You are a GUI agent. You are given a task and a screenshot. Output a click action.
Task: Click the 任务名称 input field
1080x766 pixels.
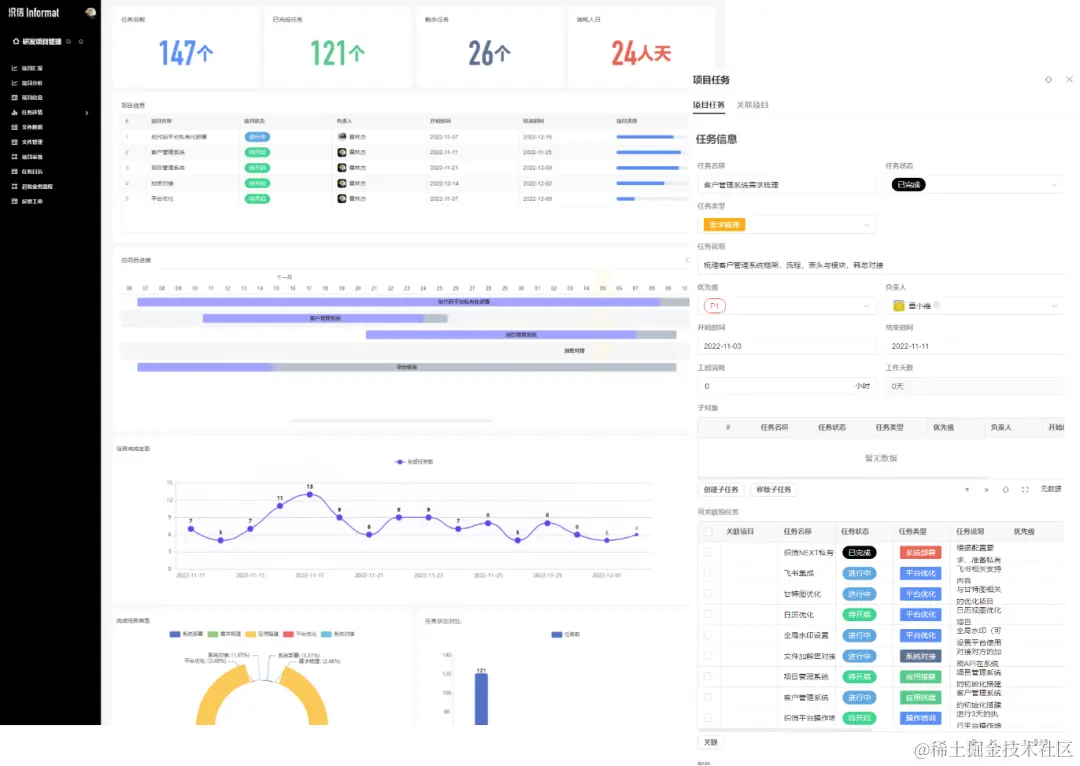pos(787,185)
